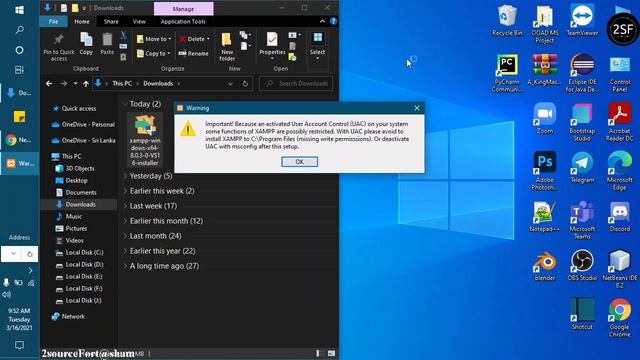640x360 pixels.
Task: Select the Notepad++ desktop icon
Action: (x=544, y=216)
